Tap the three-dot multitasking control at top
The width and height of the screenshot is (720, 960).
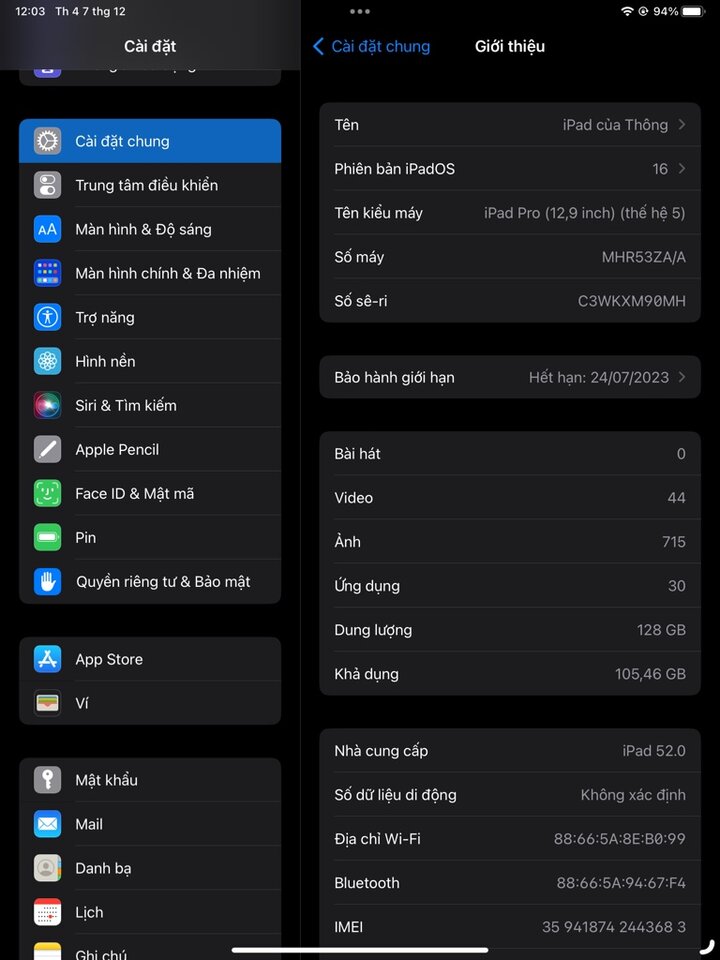(359, 11)
